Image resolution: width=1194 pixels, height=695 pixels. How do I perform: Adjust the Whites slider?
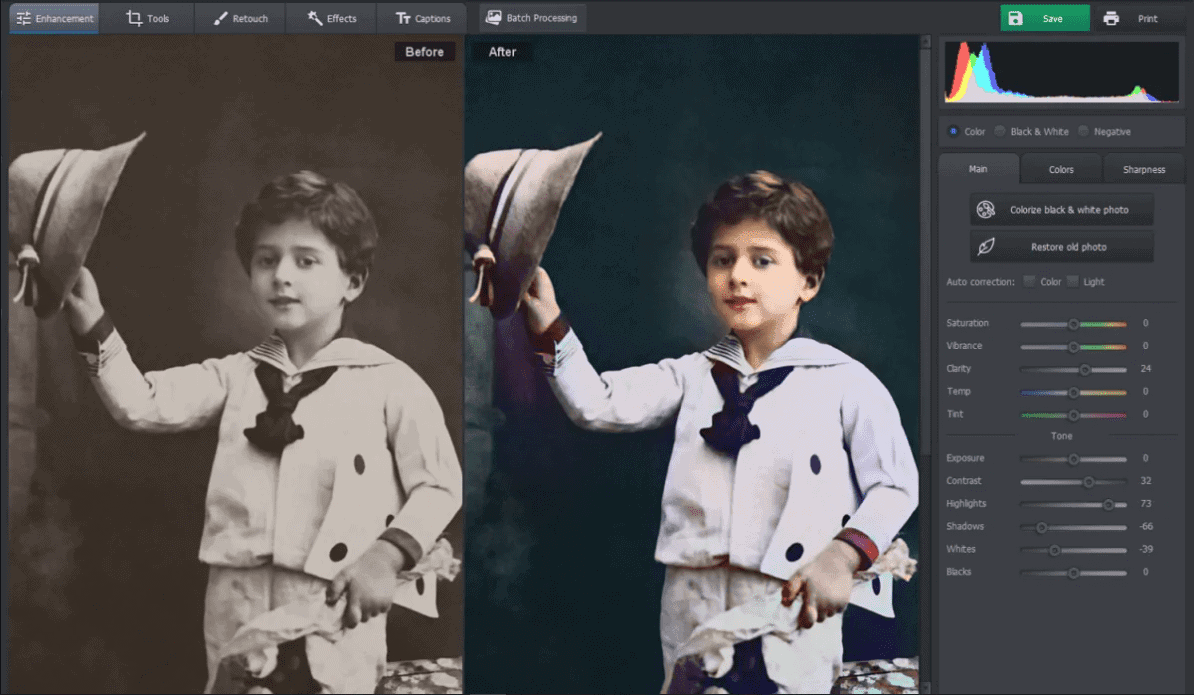point(1073,550)
